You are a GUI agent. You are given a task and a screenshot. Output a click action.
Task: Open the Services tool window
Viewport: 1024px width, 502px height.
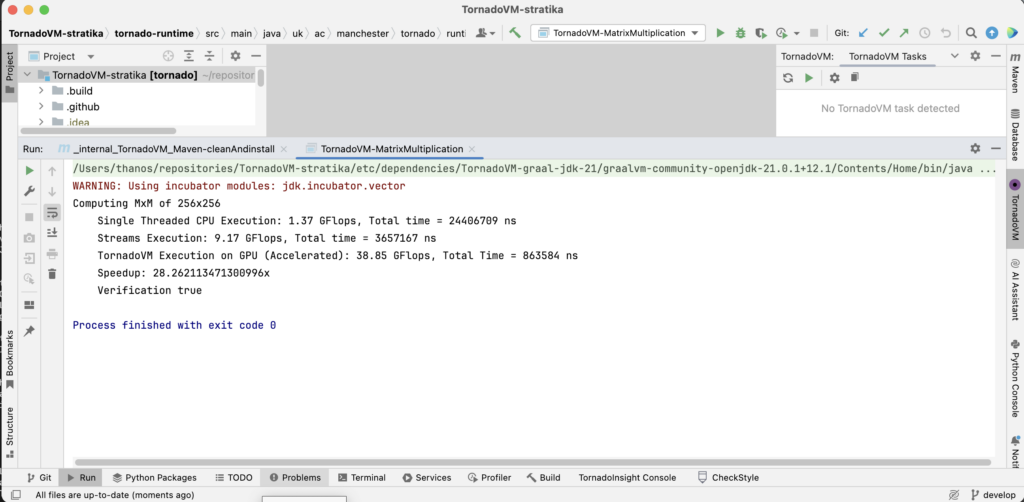pos(427,478)
